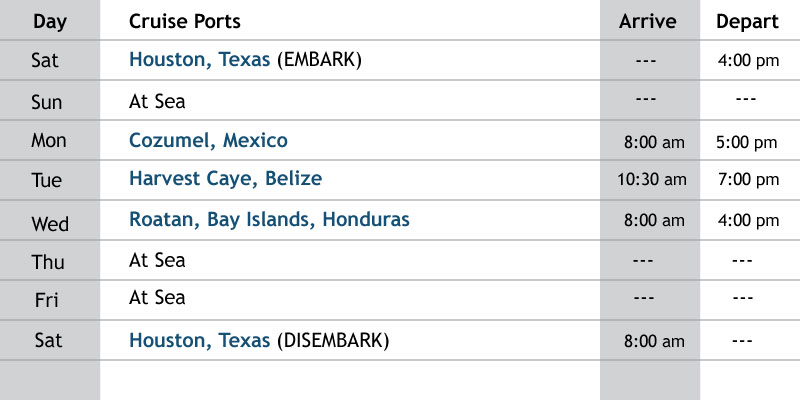Image resolution: width=800 pixels, height=400 pixels.
Task: Open the Harvest Caye, Belize link
Action: [225, 179]
